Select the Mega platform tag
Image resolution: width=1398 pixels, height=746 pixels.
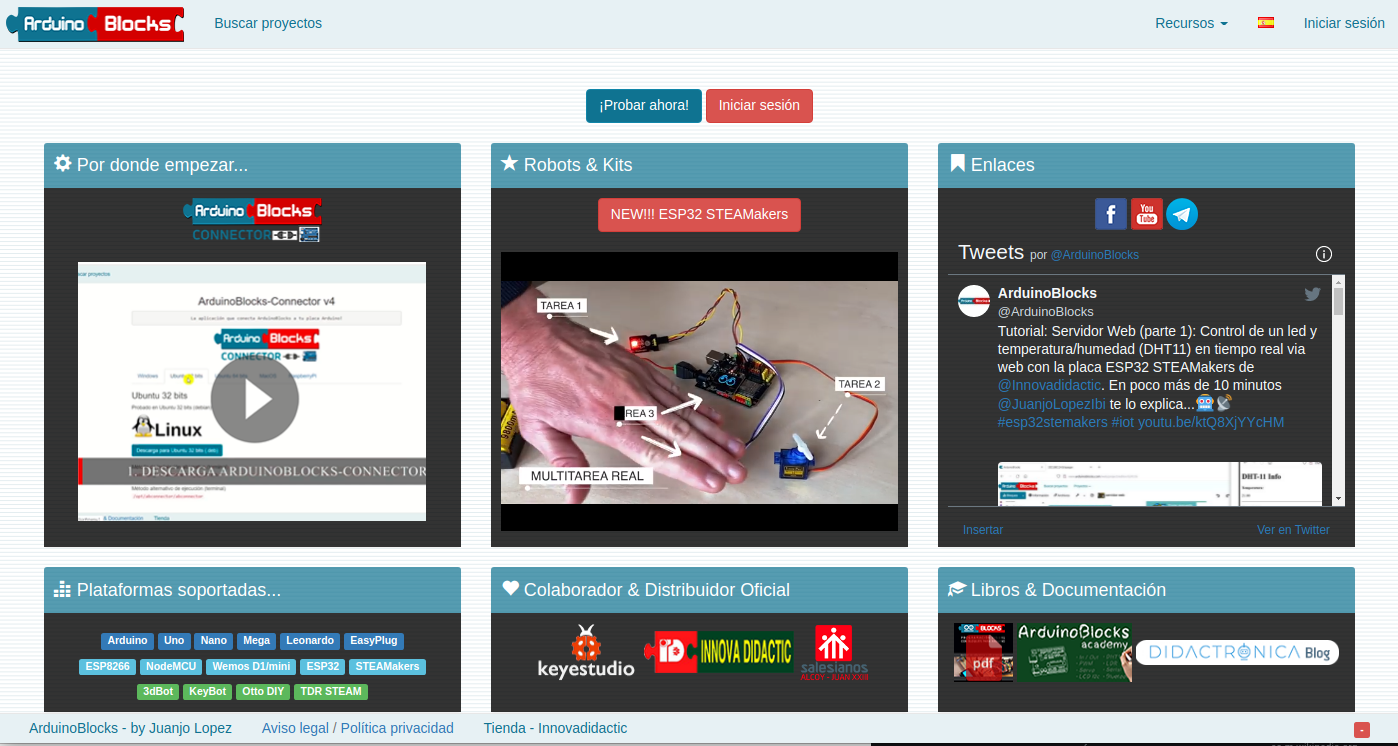click(x=256, y=641)
